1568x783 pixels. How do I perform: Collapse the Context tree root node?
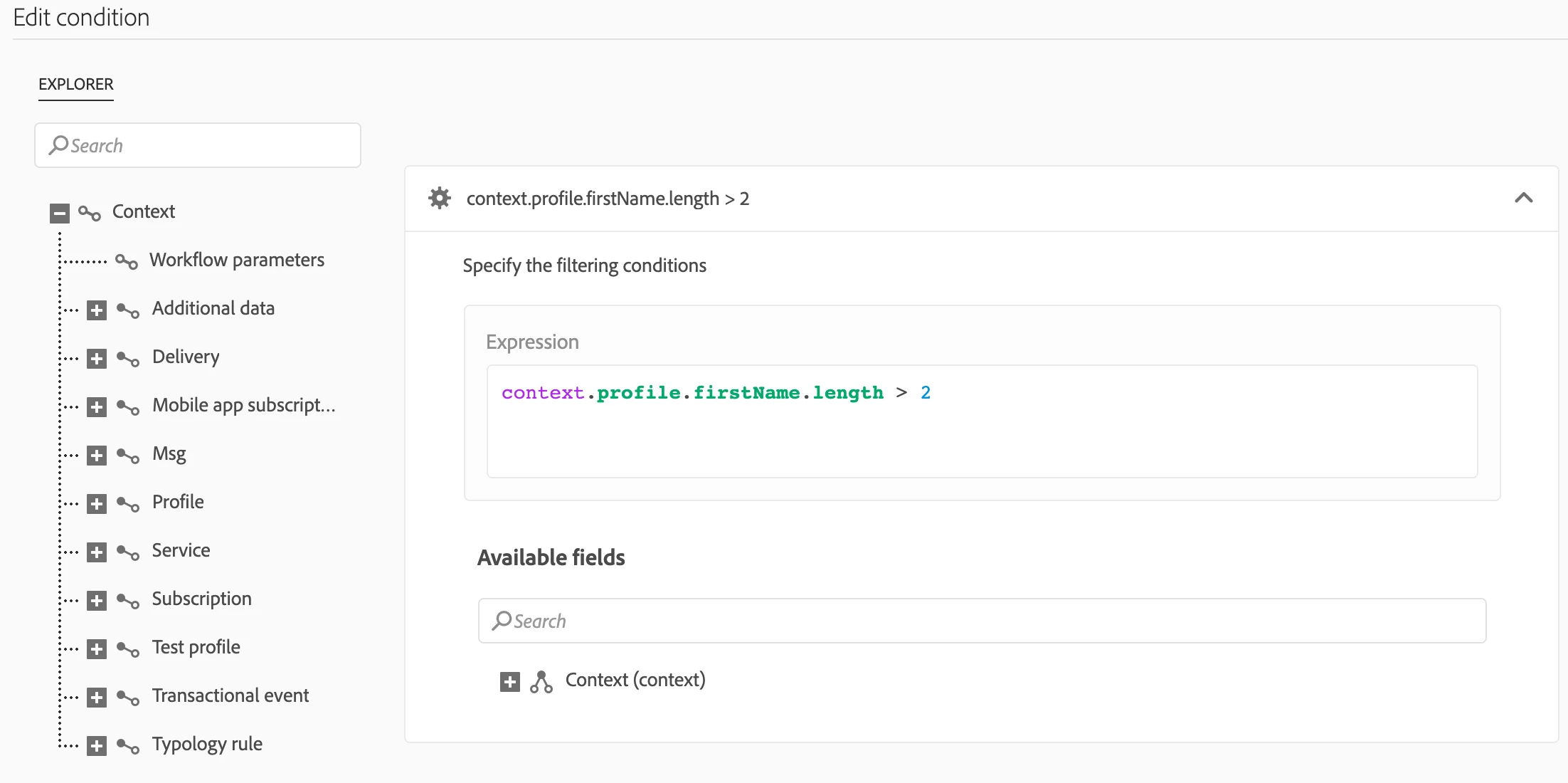point(60,213)
